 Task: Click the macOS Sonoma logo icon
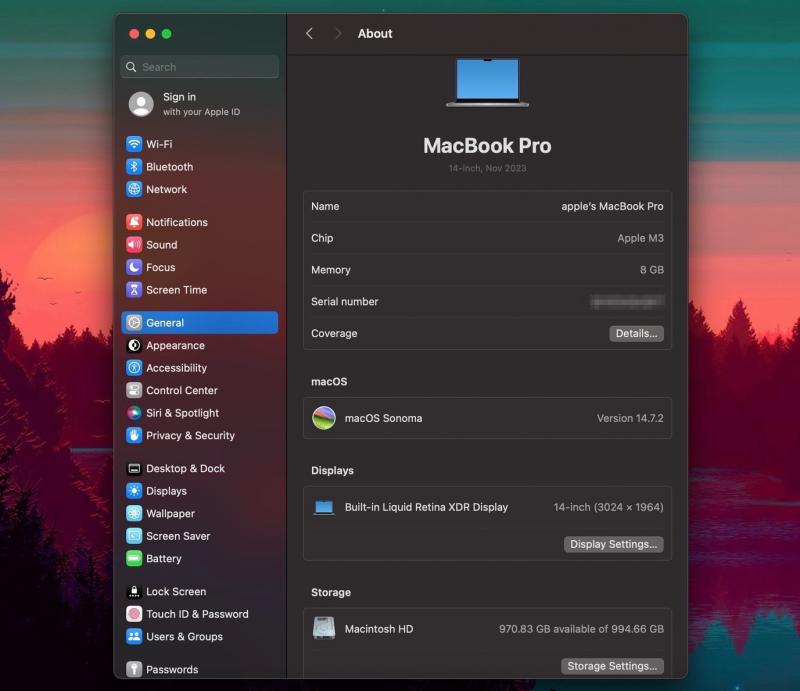click(x=324, y=418)
